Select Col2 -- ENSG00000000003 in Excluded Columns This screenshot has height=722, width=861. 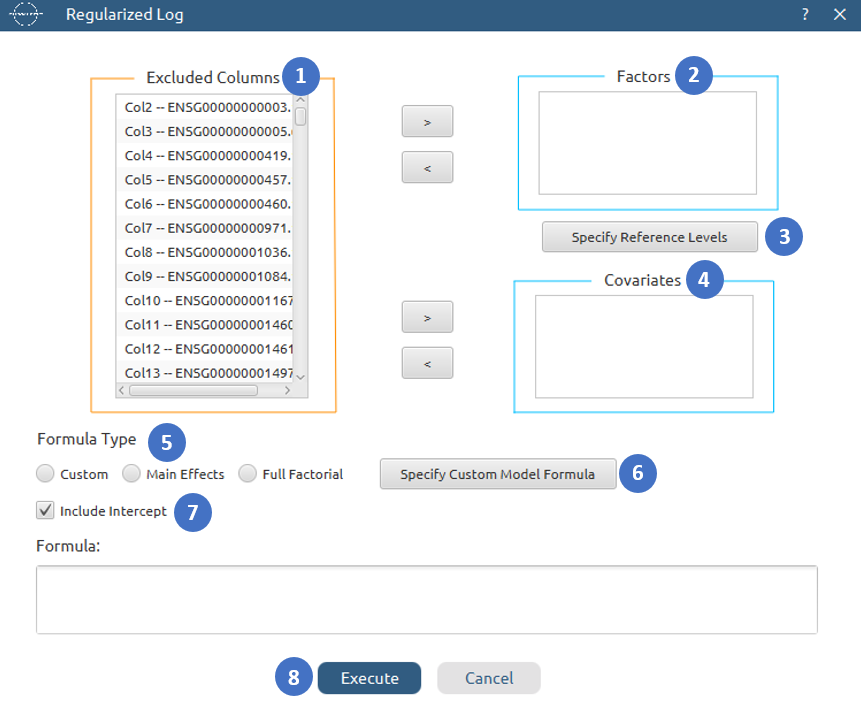[205, 107]
